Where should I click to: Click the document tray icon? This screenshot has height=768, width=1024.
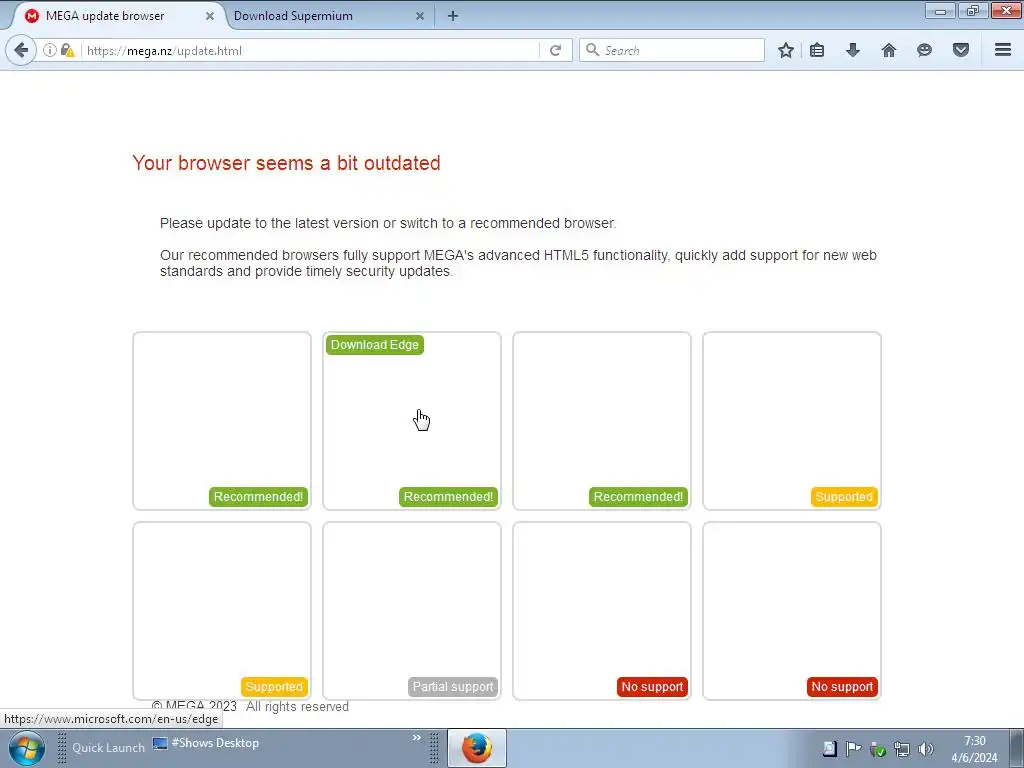click(x=829, y=748)
